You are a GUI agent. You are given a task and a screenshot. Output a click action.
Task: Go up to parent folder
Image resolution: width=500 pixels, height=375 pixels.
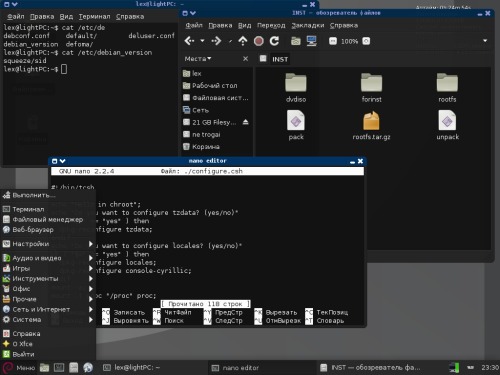[243, 41]
